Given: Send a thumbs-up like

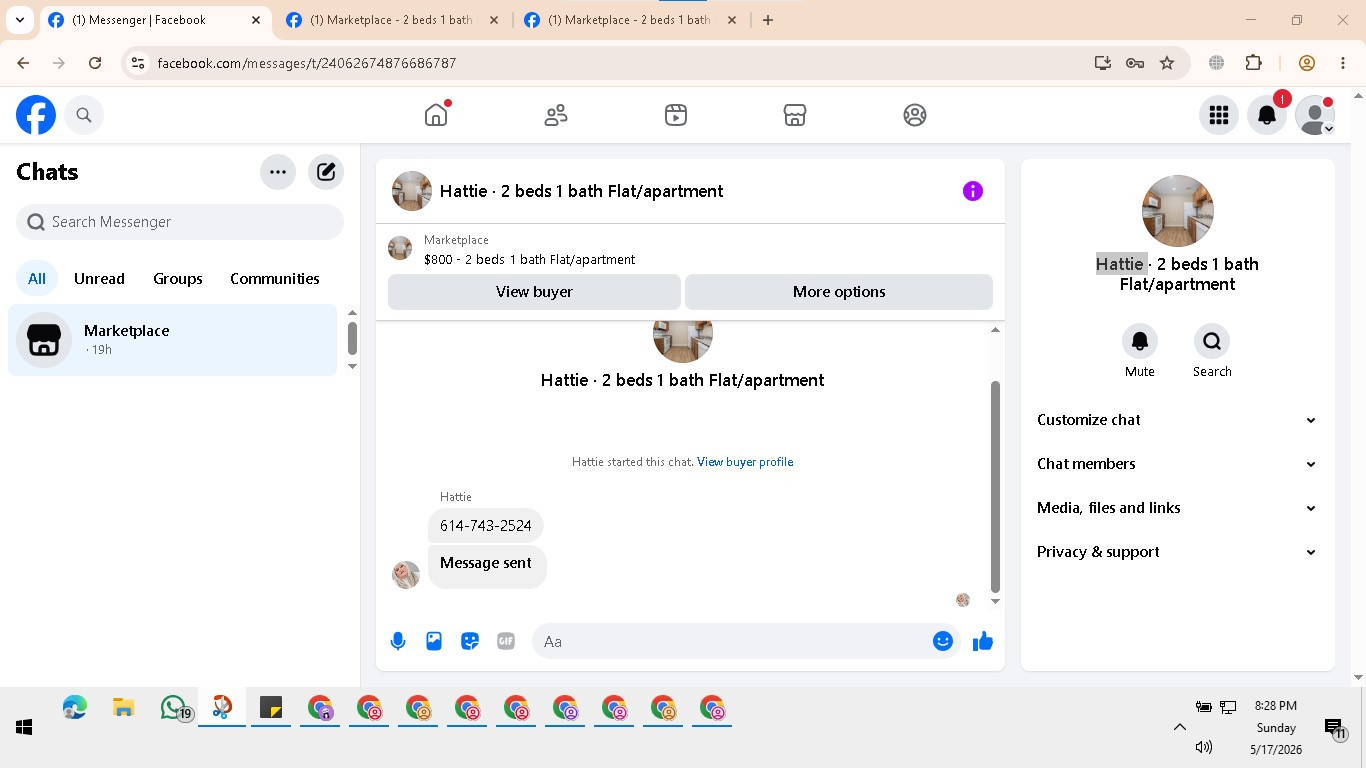Looking at the screenshot, I should coord(983,642).
